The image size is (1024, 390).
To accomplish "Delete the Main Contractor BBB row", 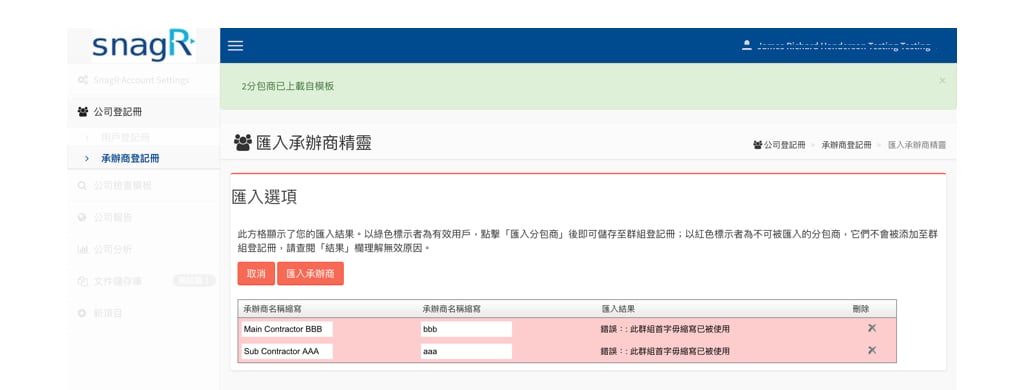I will pos(871,328).
